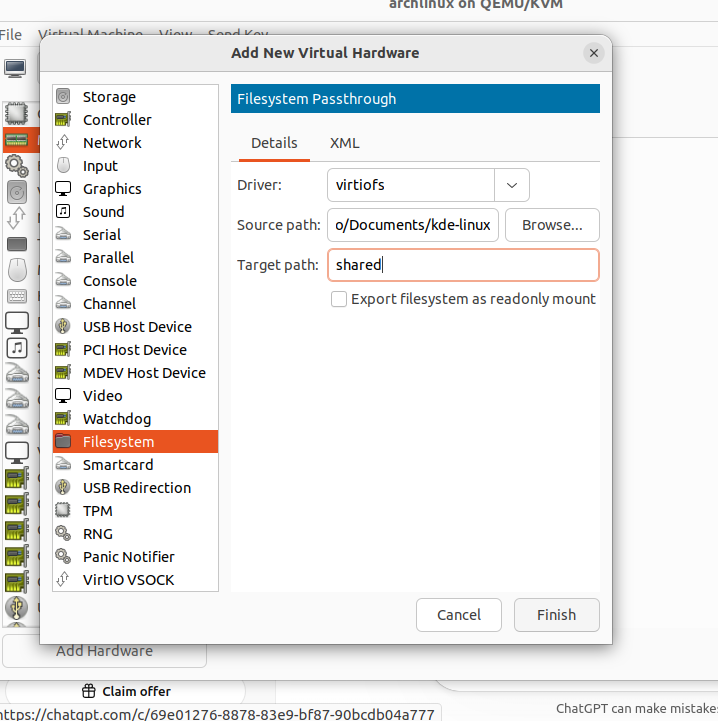Select VirtIO VSOCK in hardware list
Viewport: 718px width, 721px height.
pyautogui.click(x=129, y=580)
